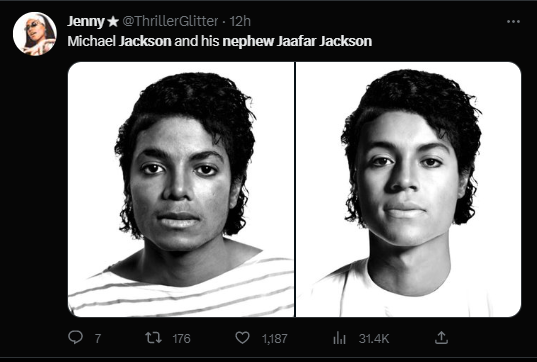Click the 12h timestamp of the tweet
This screenshot has width=537, height=362.
(240, 21)
